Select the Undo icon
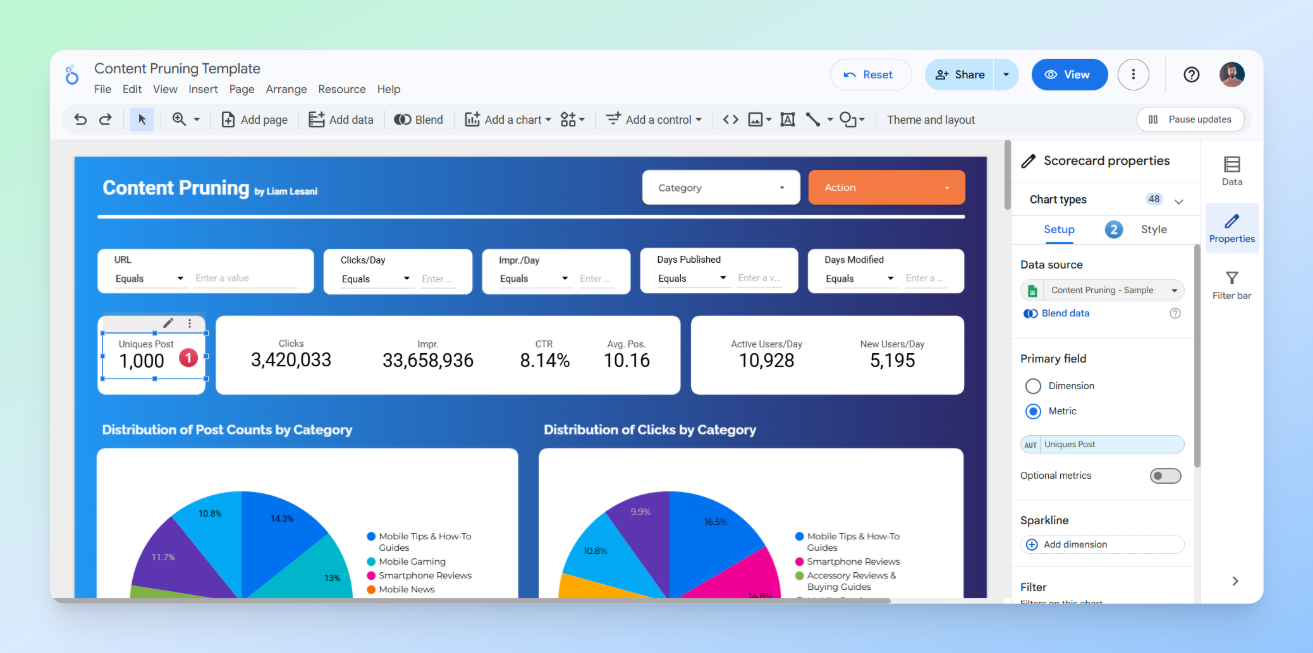1313x653 pixels. [80, 119]
